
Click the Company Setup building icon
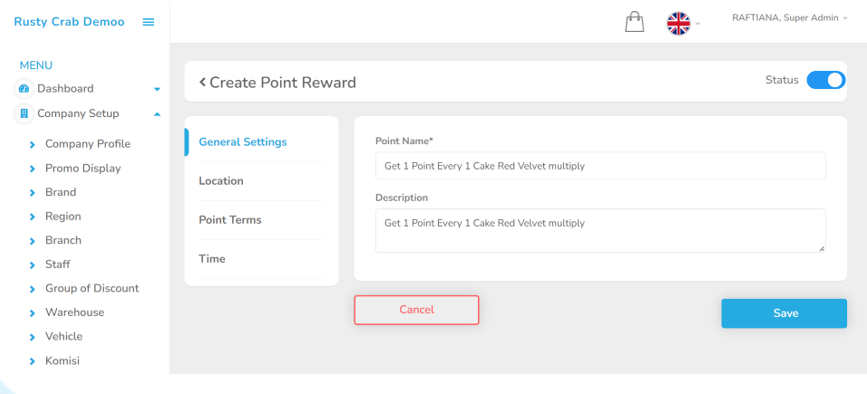point(24,113)
